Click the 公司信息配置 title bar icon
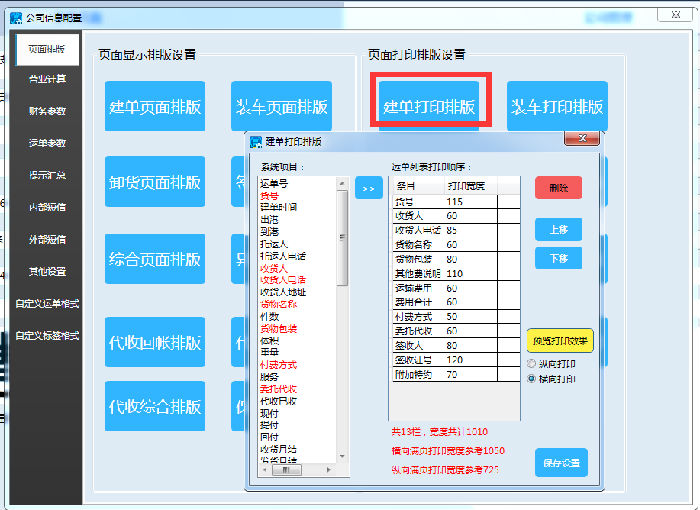700x510 pixels. pos(16,17)
